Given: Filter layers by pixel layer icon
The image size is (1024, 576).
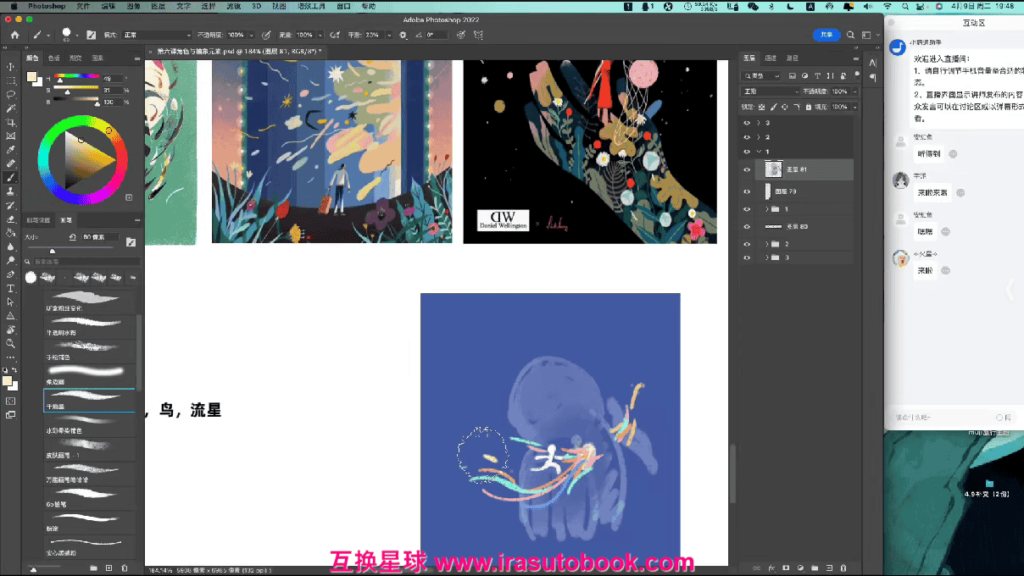Looking at the screenshot, I should 792,76.
